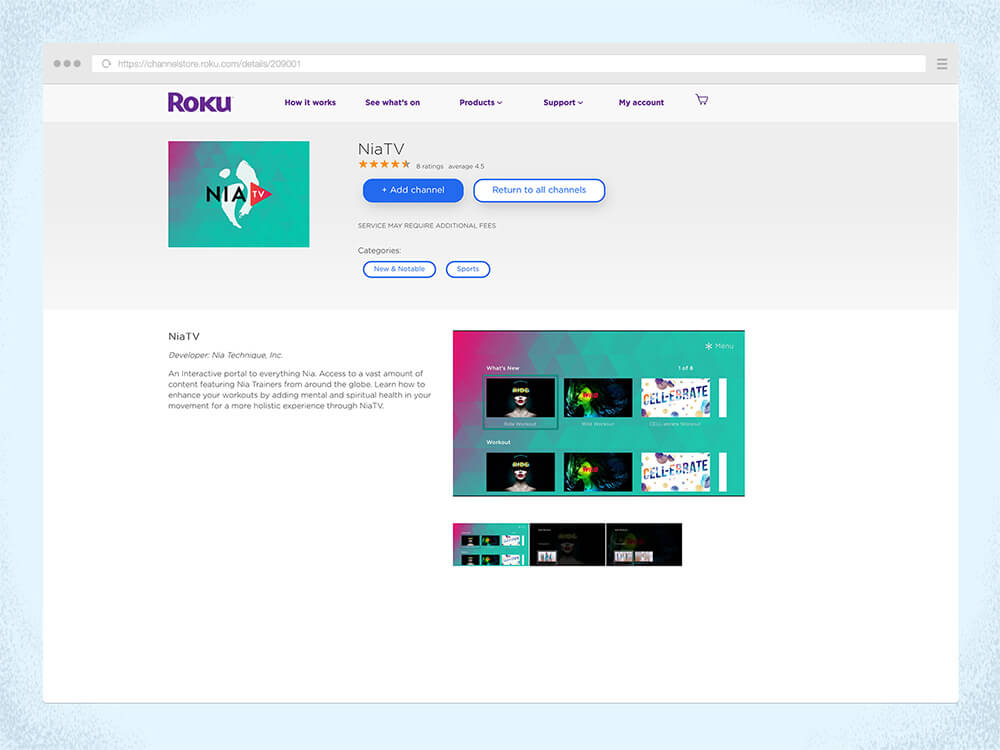This screenshot has width=1000, height=750.
Task: Open the browser hamburger menu
Action: tap(942, 64)
